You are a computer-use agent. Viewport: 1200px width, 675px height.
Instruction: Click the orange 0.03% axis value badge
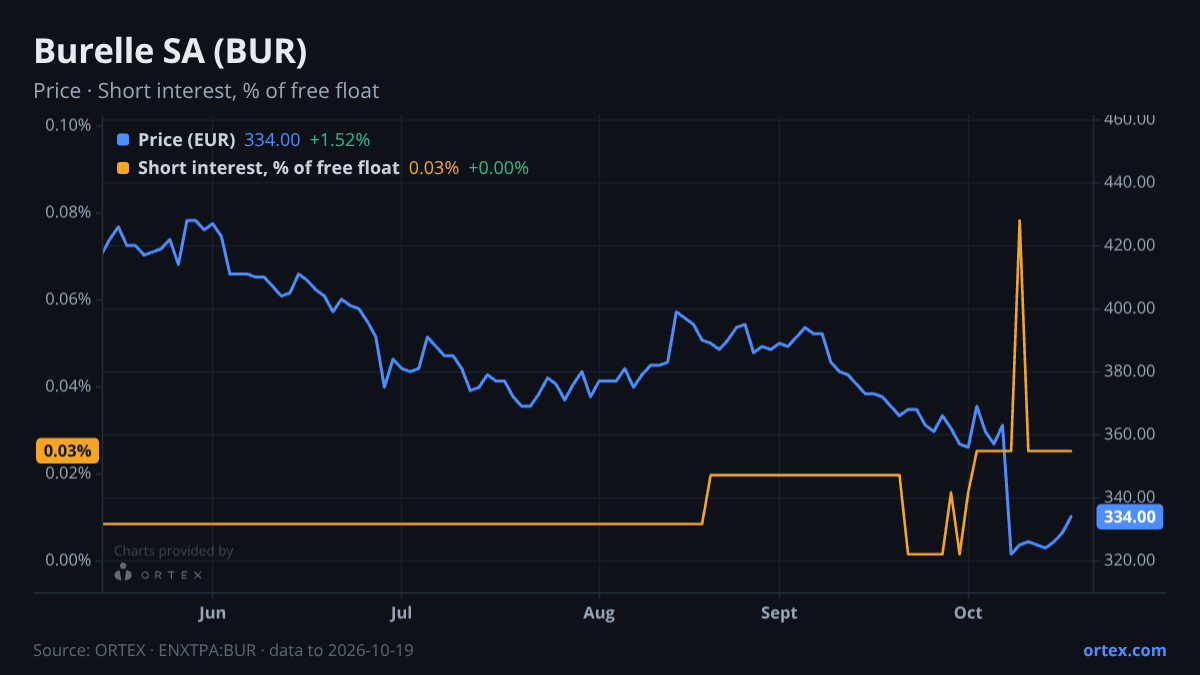pos(69,451)
